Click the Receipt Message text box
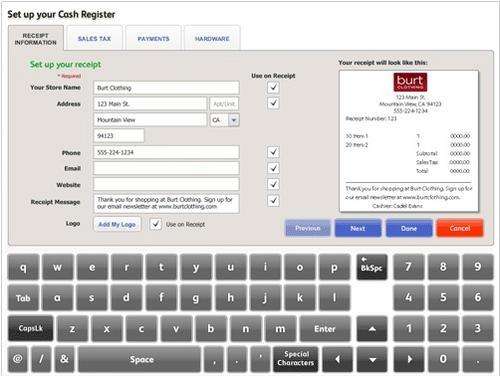Screen dimensions: 500x376 166,203
